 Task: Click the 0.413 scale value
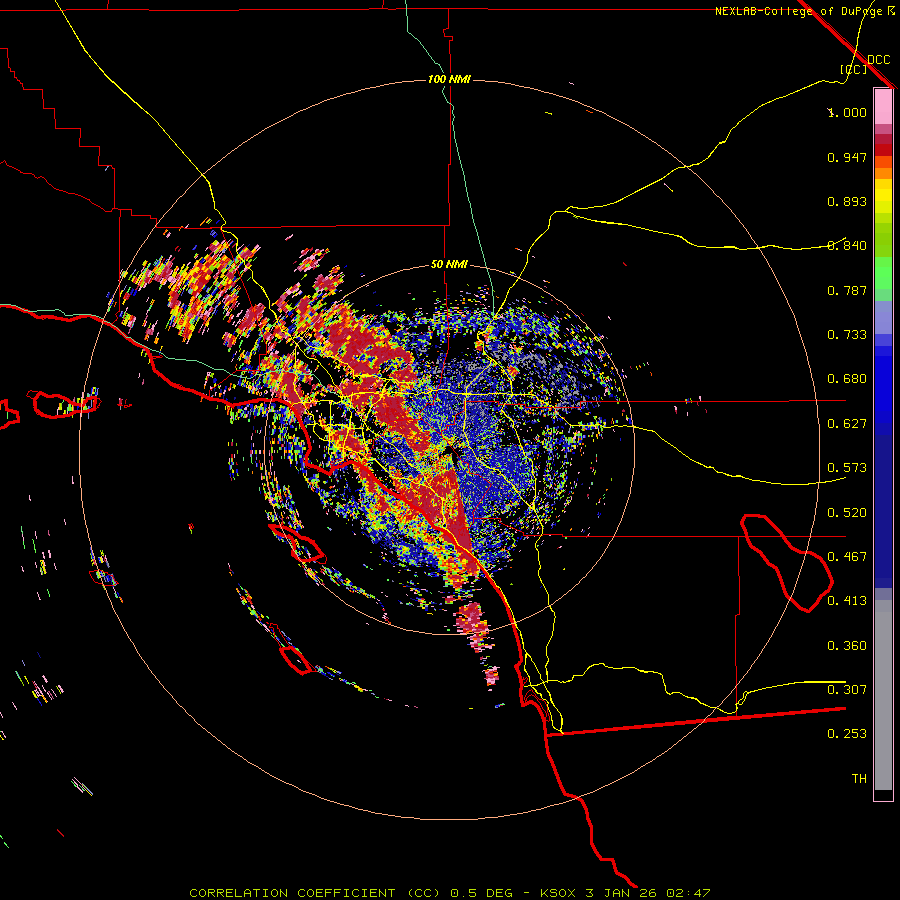pos(847,601)
